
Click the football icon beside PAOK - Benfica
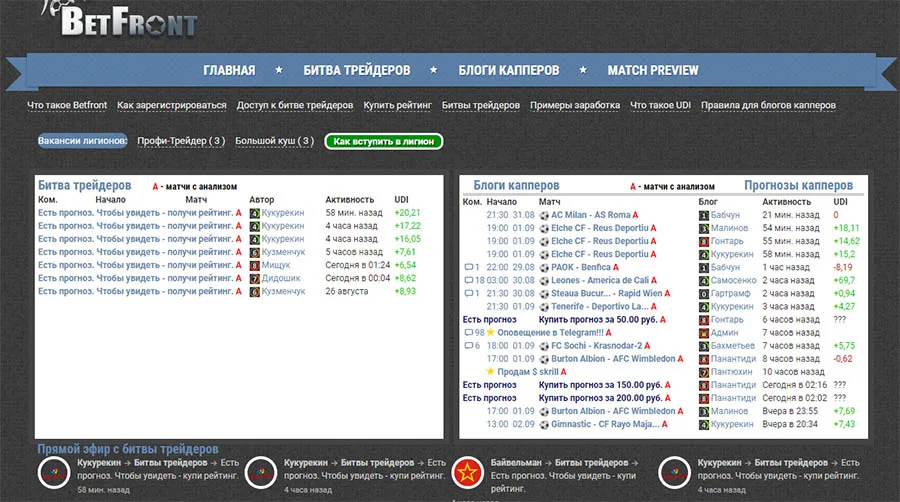[x=544, y=268]
